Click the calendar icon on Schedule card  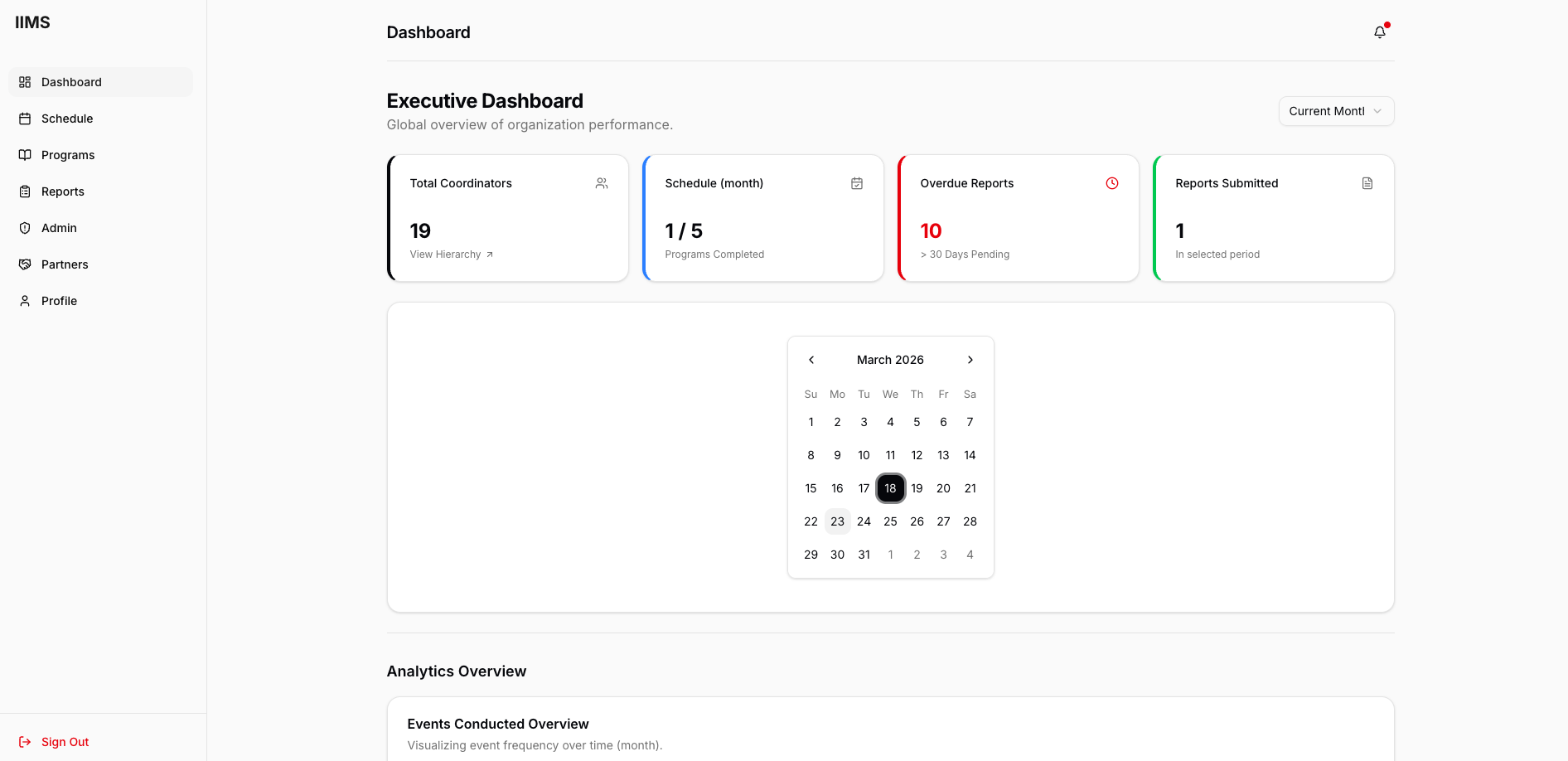pos(856,182)
